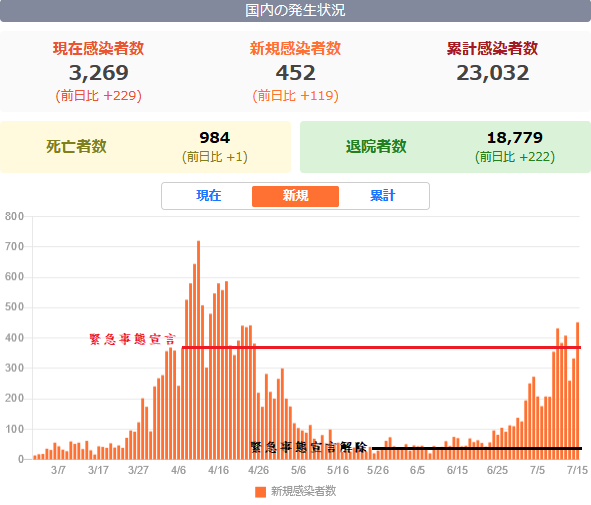
Task: Click the discharged count 18,779
Action: (515, 138)
